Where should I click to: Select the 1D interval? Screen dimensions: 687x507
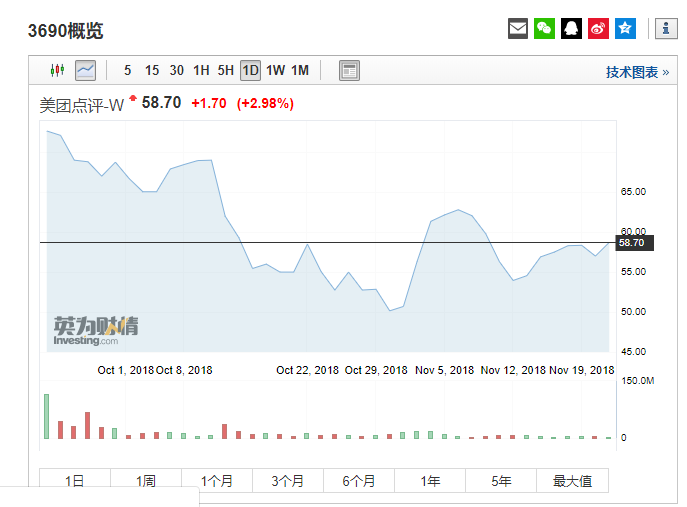[251, 70]
